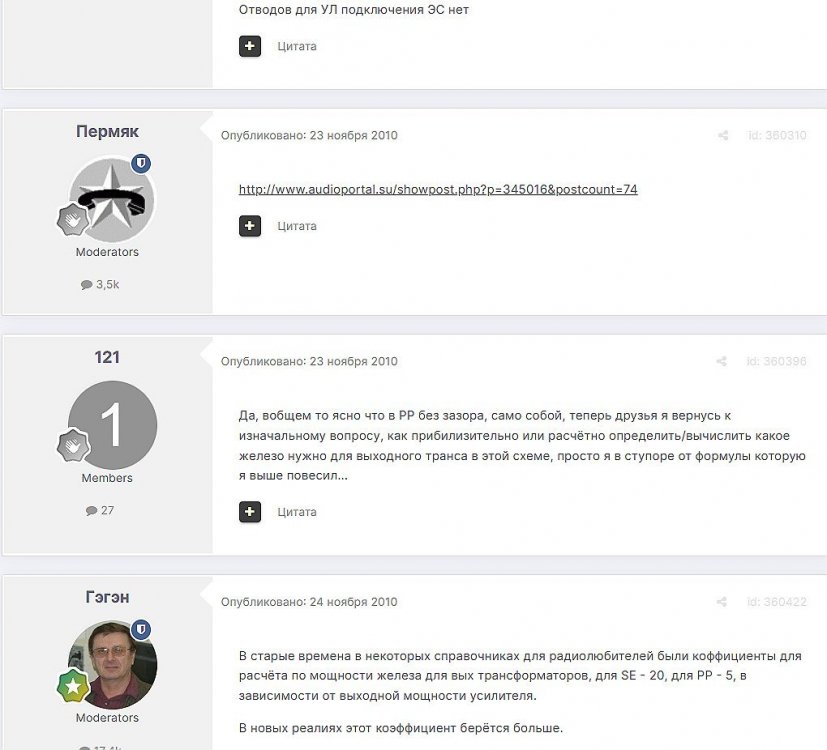Open the 121 username profile
Image resolution: width=827 pixels, height=750 pixels.
tap(107, 357)
